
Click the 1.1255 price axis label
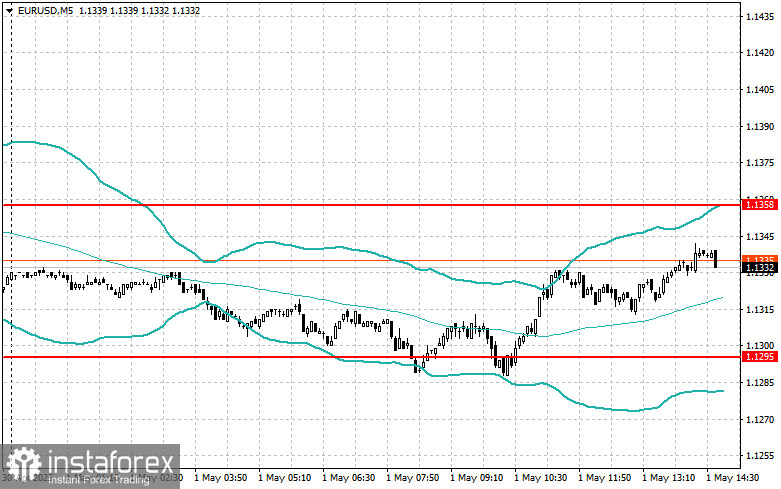[x=760, y=456]
